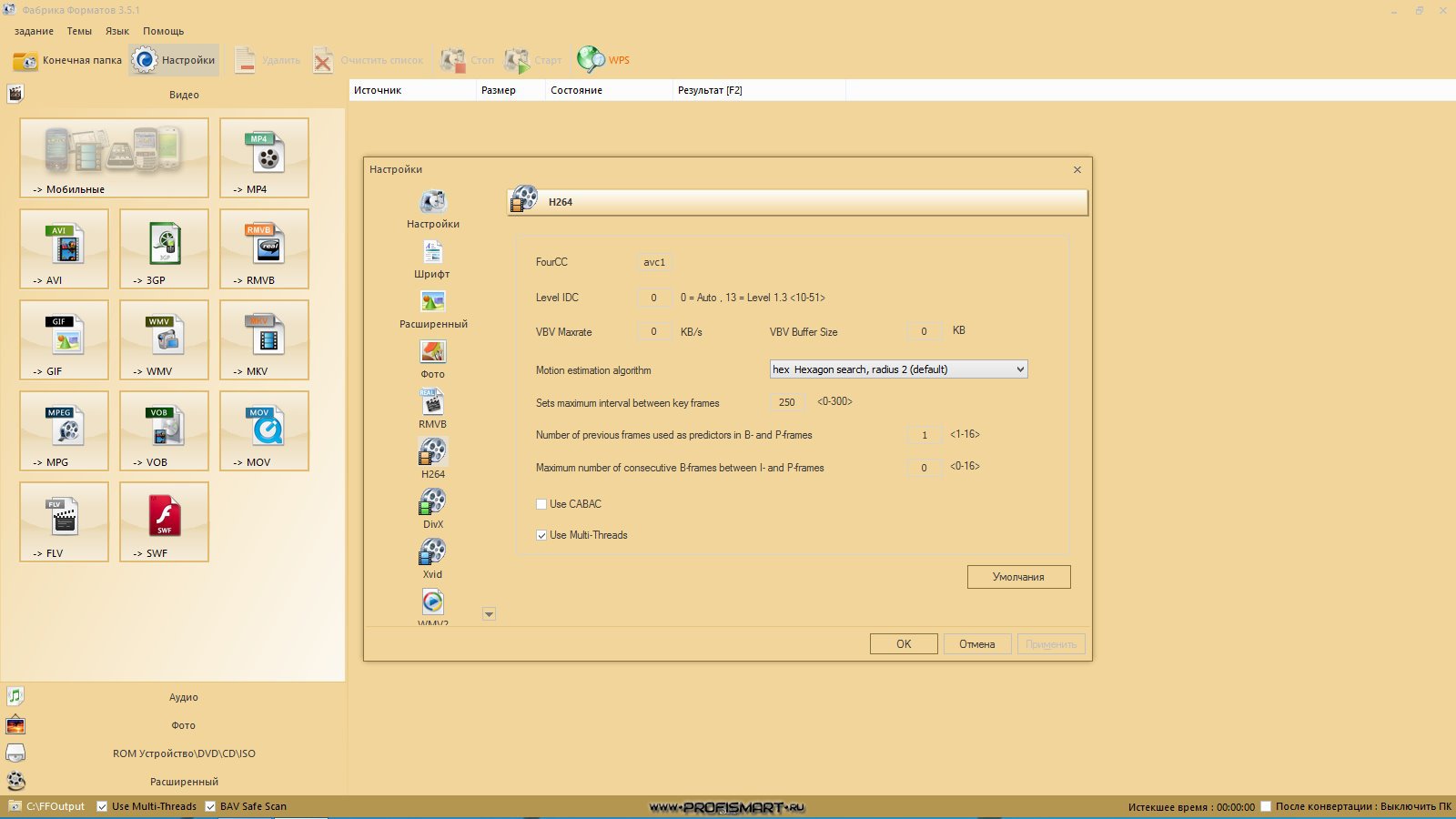
Task: Choose the GIF conversion tile
Action: (x=64, y=339)
